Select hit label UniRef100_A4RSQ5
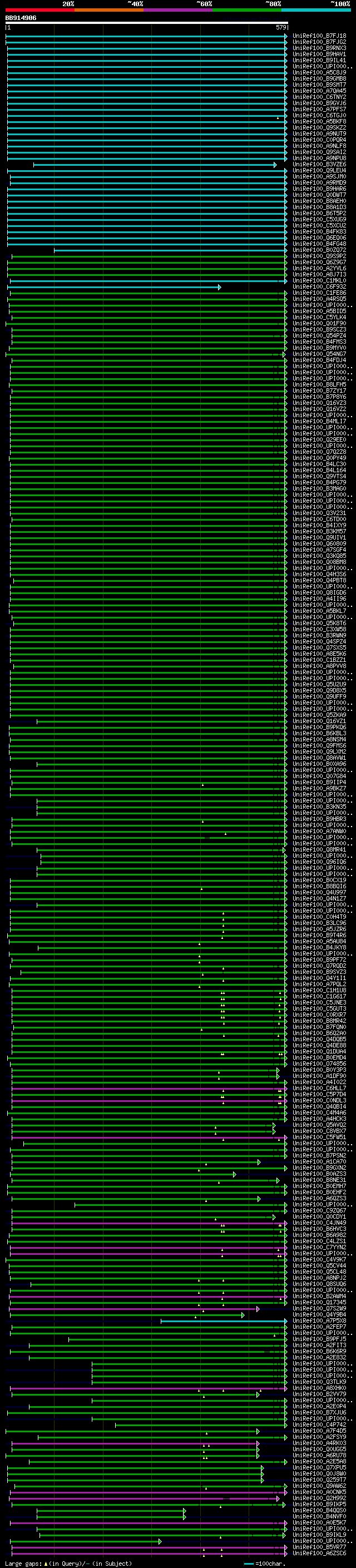The width and height of the screenshot is (356, 1568). pos(319,299)
